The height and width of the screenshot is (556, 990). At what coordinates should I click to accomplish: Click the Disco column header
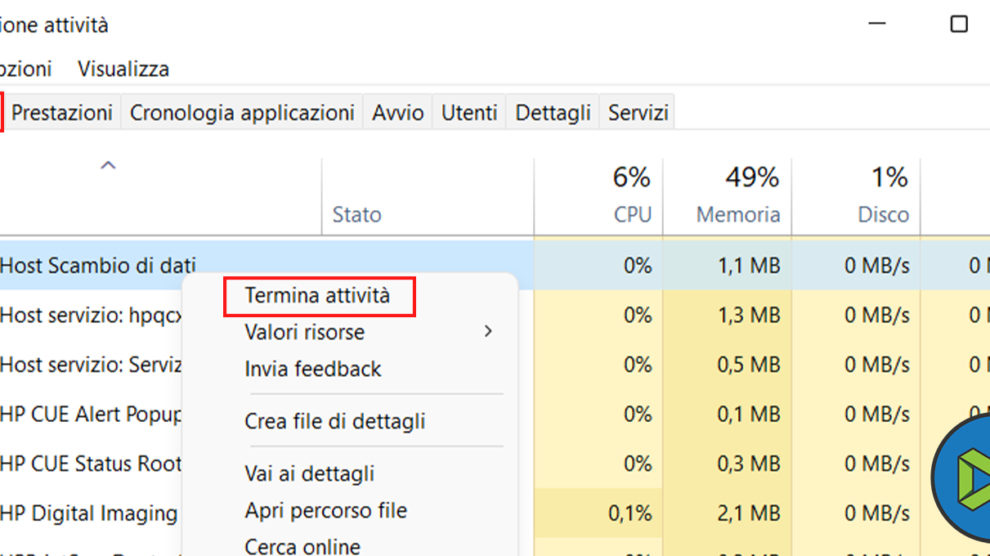click(x=883, y=196)
